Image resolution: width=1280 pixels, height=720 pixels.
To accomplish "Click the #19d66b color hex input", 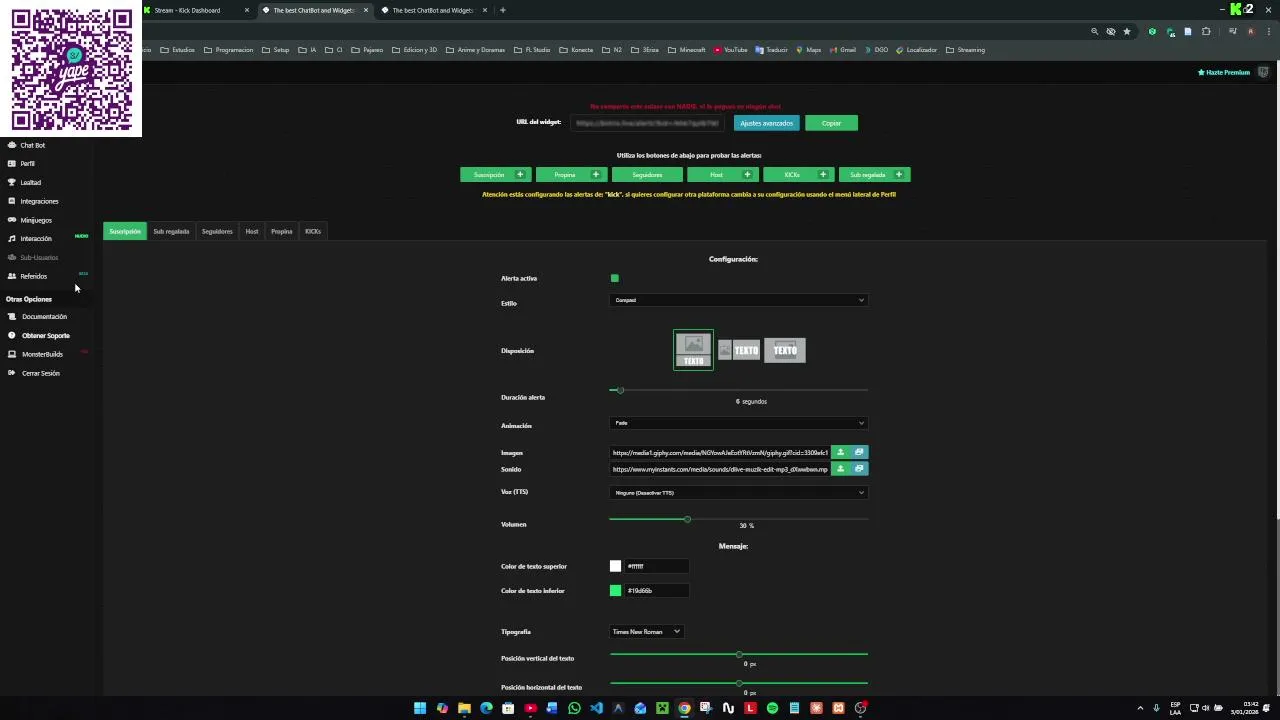I will pyautogui.click(x=656, y=591).
